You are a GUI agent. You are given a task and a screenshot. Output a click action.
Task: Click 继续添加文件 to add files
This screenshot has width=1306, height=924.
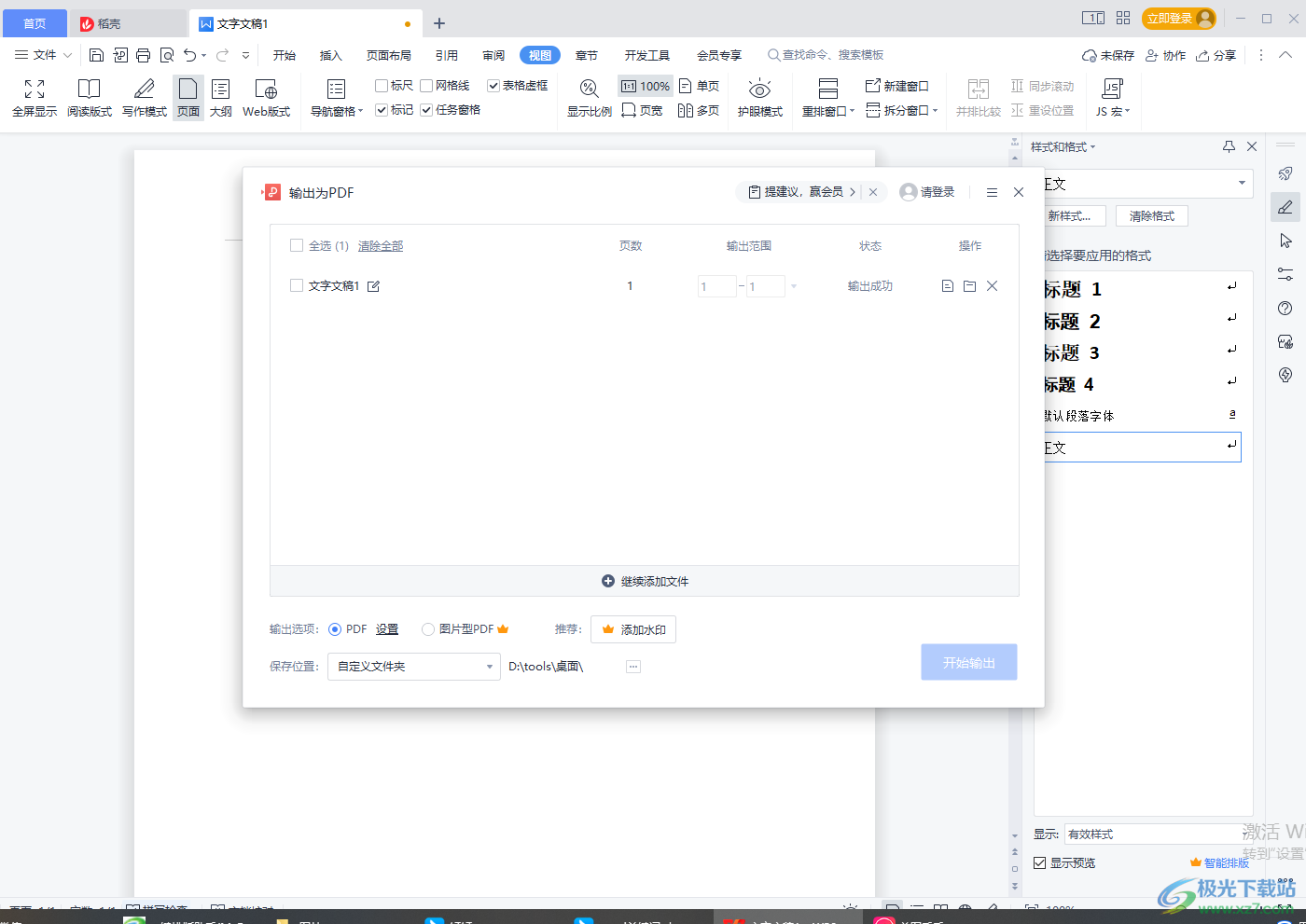coord(645,581)
